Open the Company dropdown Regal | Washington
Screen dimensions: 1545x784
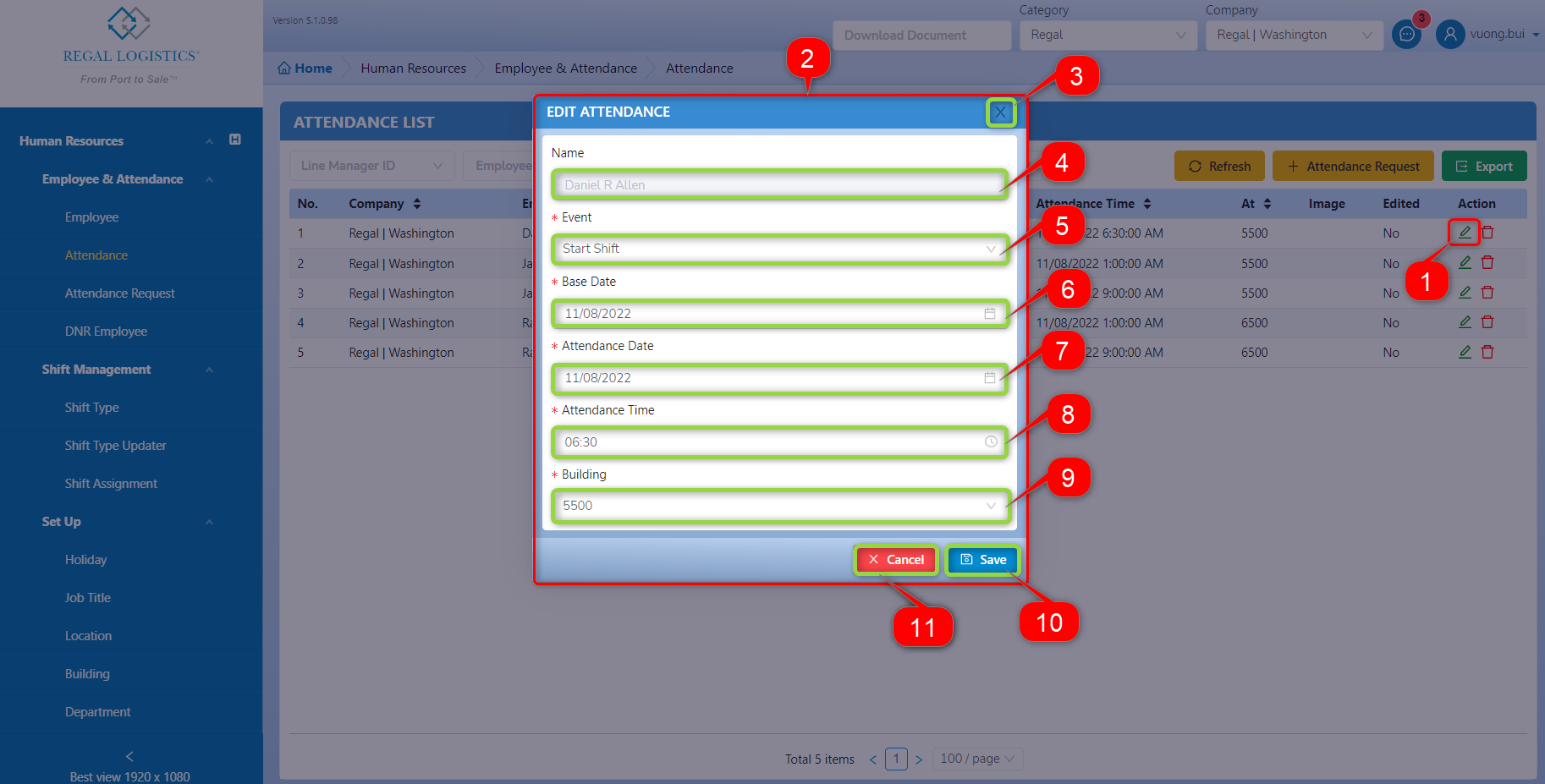[1295, 35]
